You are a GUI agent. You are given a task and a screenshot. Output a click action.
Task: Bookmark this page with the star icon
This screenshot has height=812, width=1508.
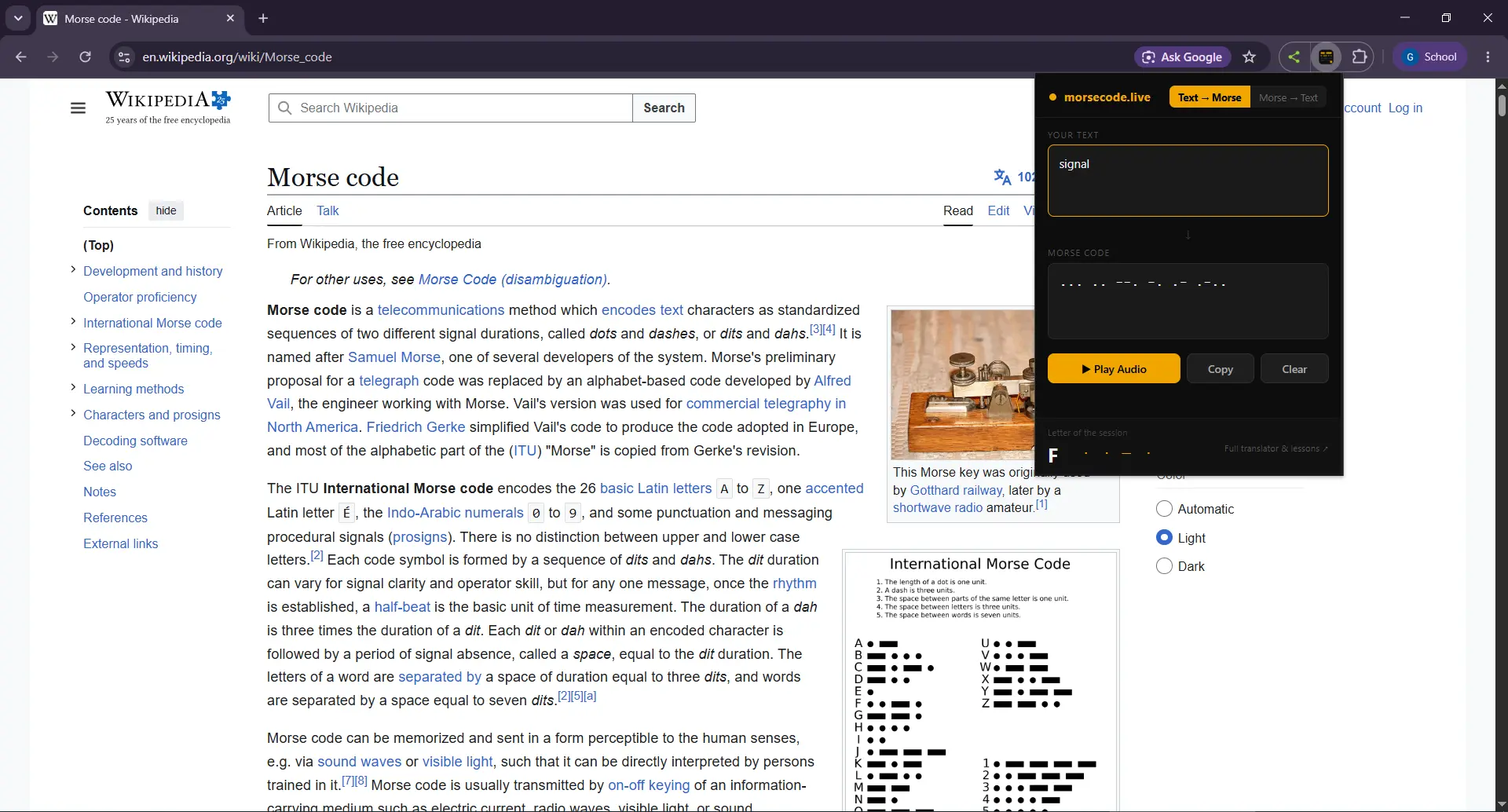1250,57
